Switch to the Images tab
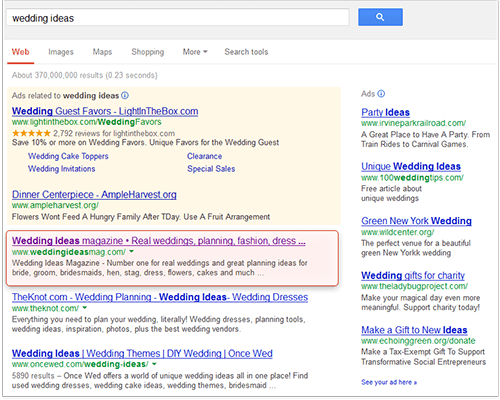 [x=61, y=52]
